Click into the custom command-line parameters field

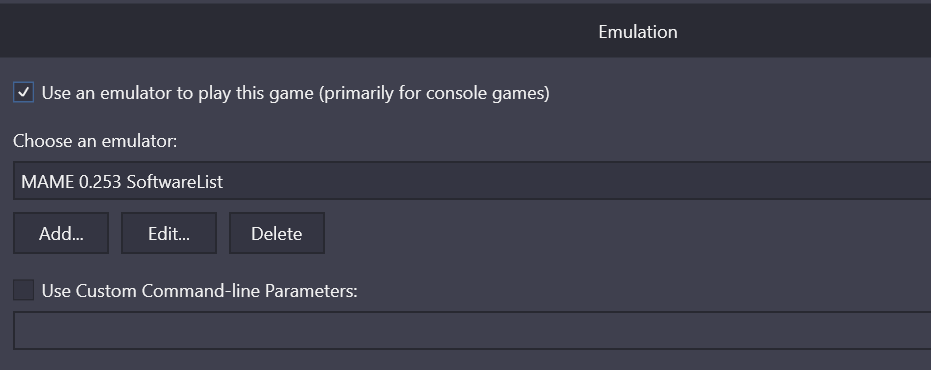[x=472, y=330]
